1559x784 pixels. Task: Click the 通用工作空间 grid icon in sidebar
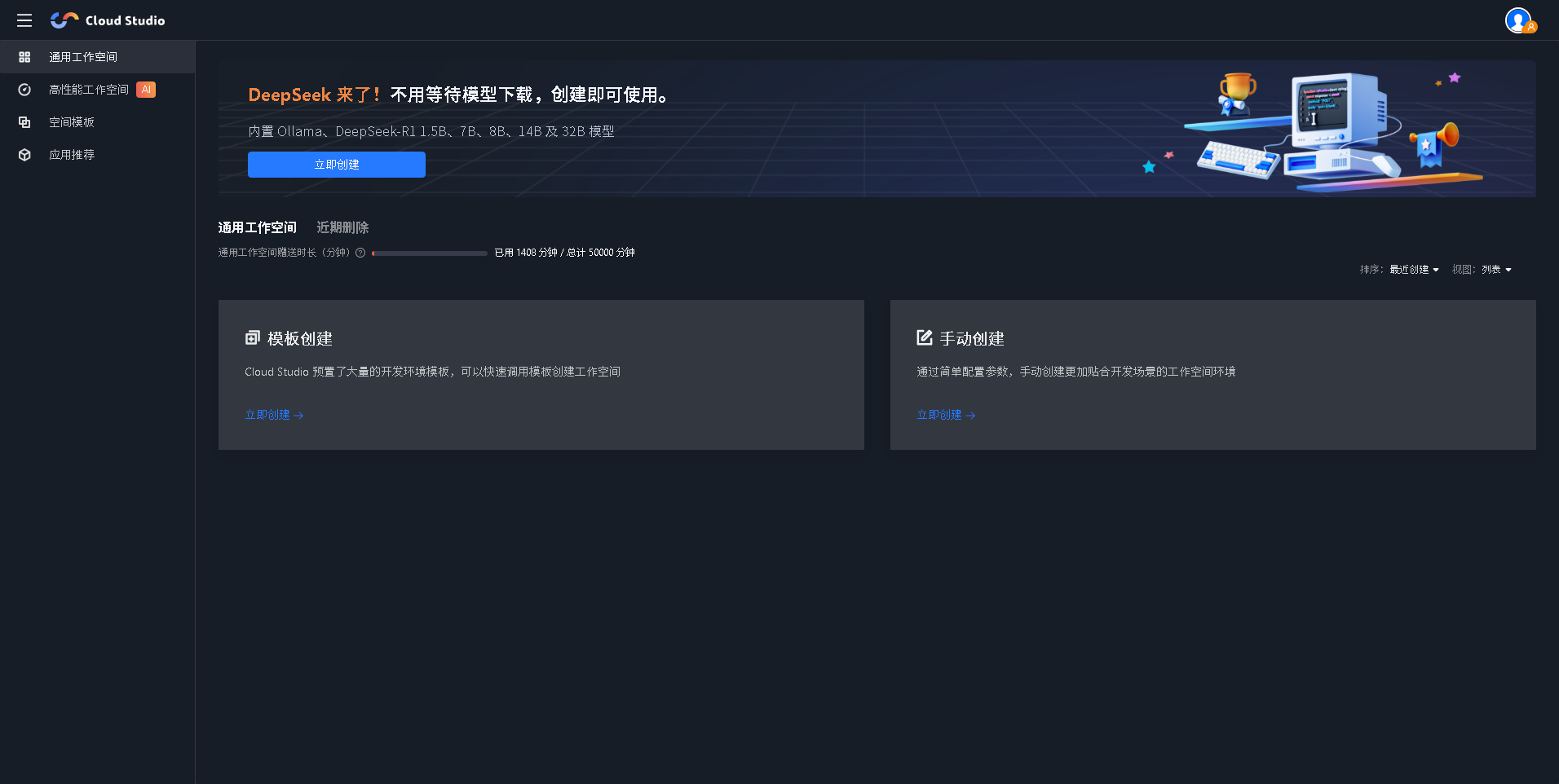click(24, 57)
